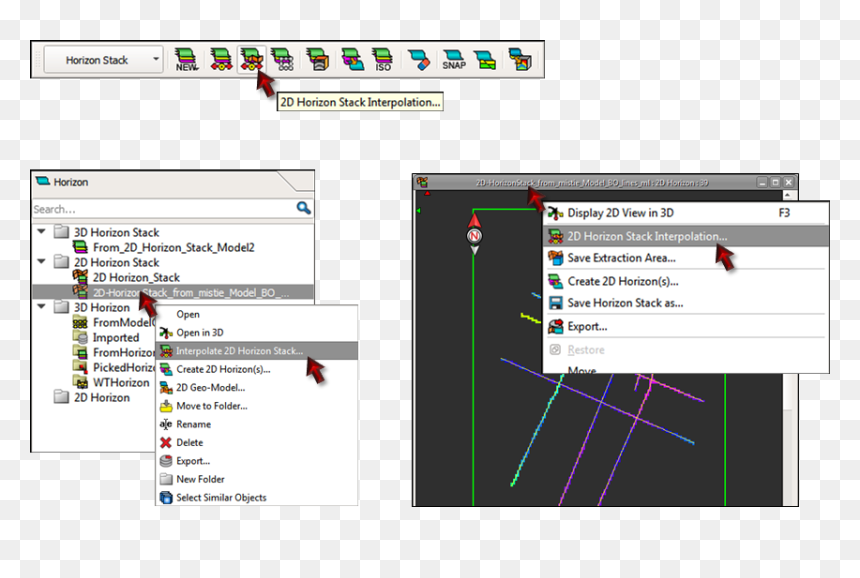Click the horizon stack icon with orange cube
The height and width of the screenshot is (578, 860).
[x=318, y=59]
